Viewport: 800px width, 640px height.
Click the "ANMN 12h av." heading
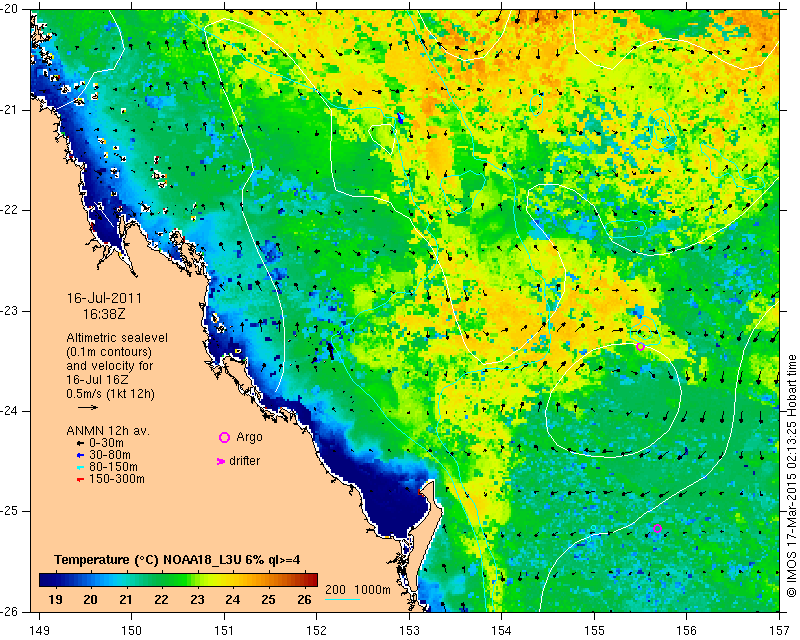pyautogui.click(x=108, y=431)
